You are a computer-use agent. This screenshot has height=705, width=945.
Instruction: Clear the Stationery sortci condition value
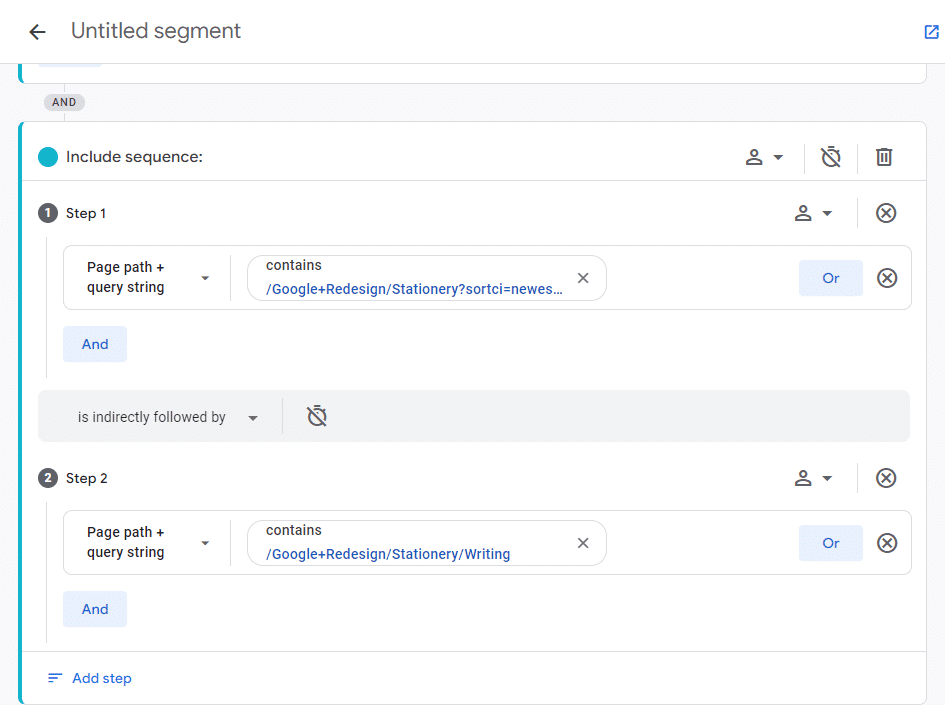(x=583, y=278)
